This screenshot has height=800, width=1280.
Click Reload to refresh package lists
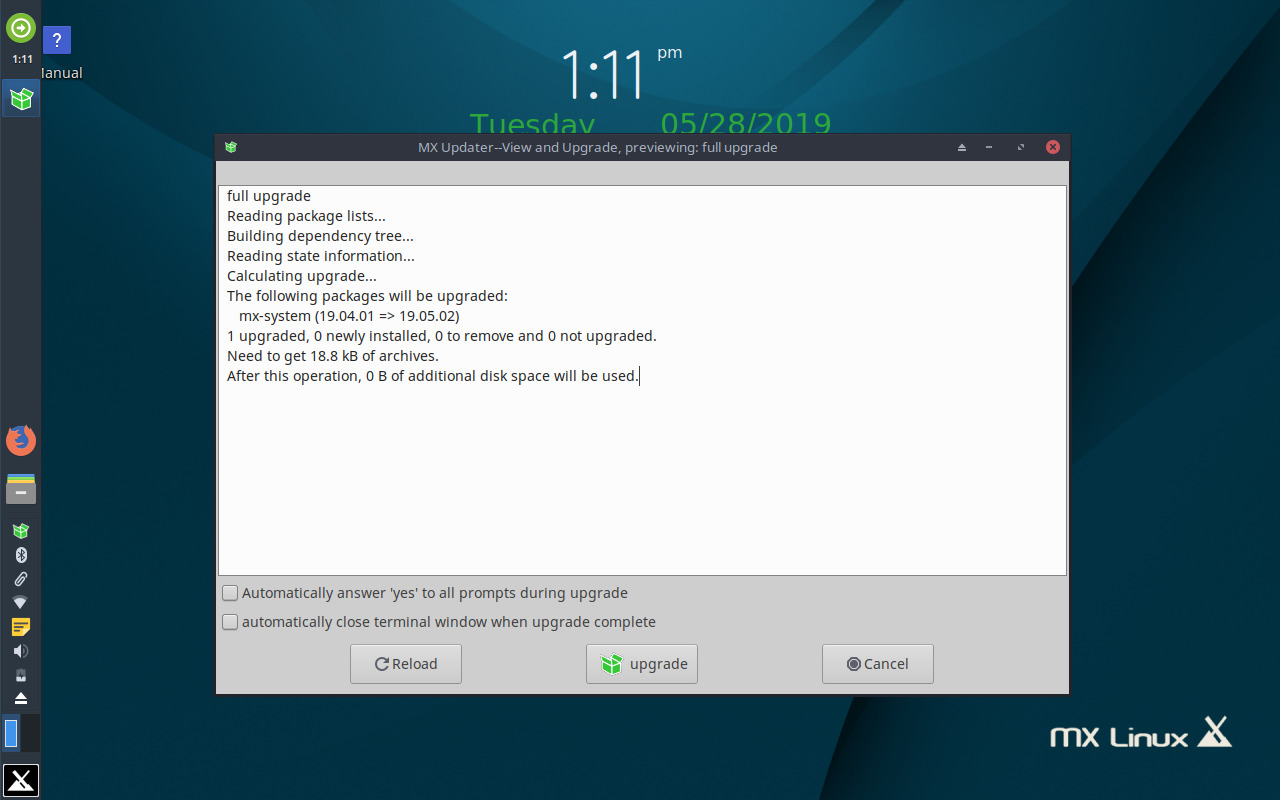click(x=405, y=663)
